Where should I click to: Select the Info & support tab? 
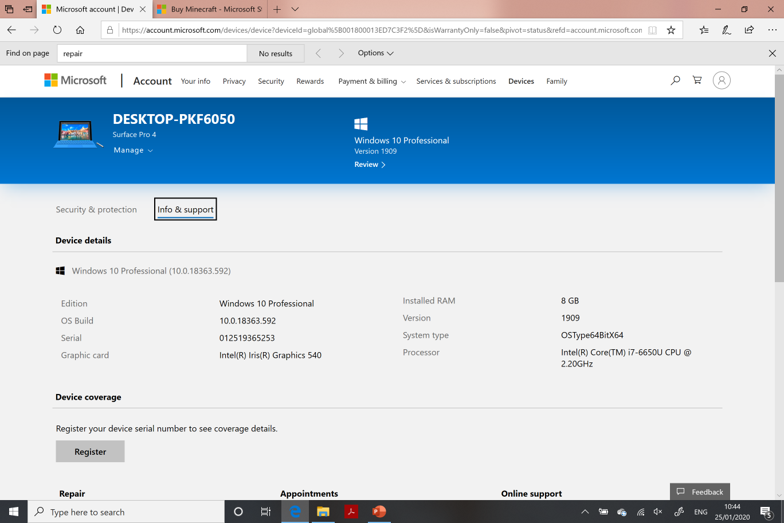pos(185,210)
